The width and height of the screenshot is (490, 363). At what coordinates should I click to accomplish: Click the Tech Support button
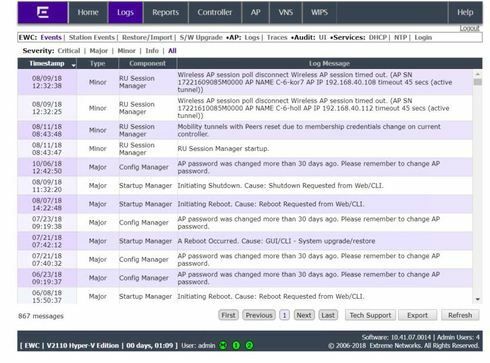click(370, 315)
